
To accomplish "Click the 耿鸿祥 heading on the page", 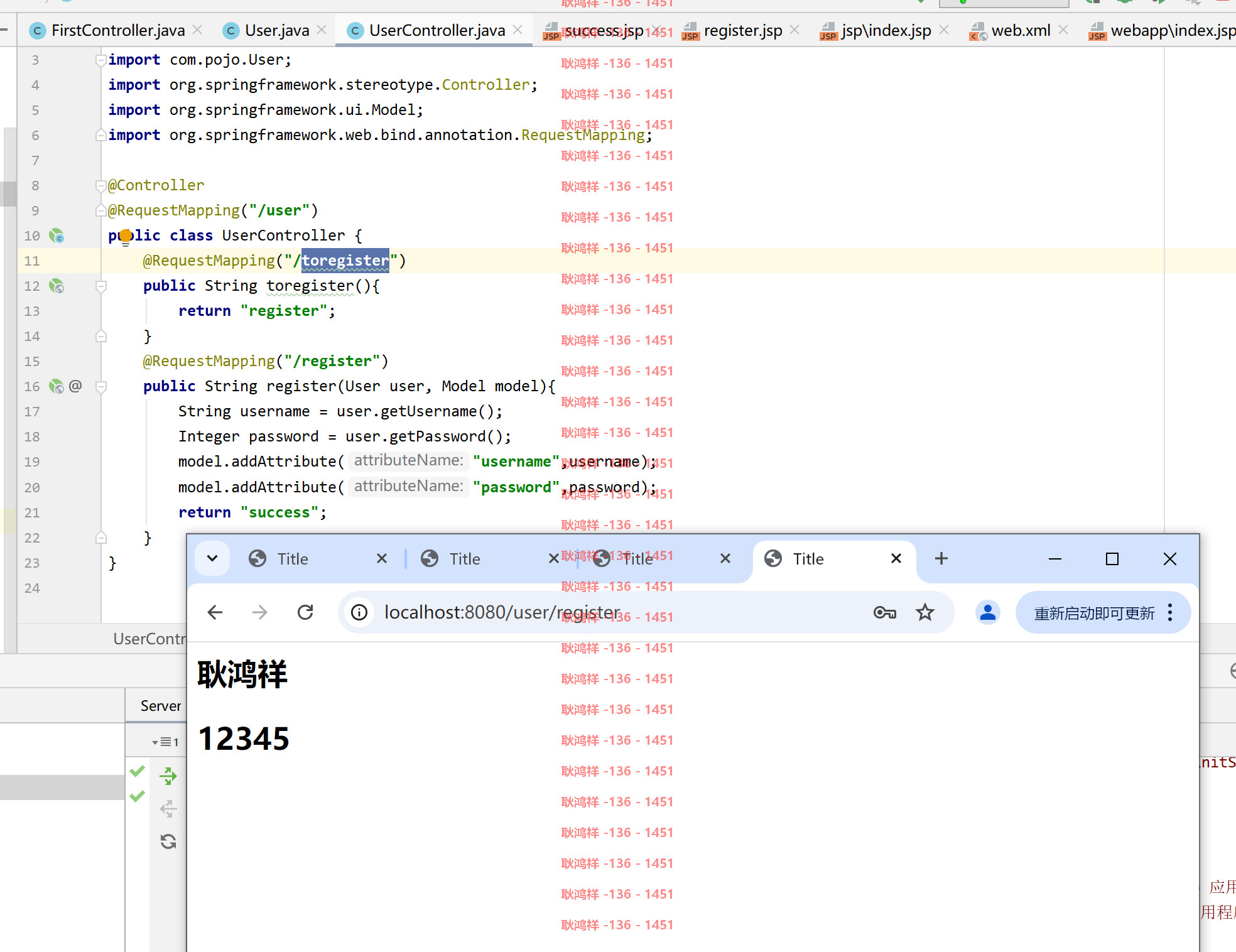I will pos(242,674).
